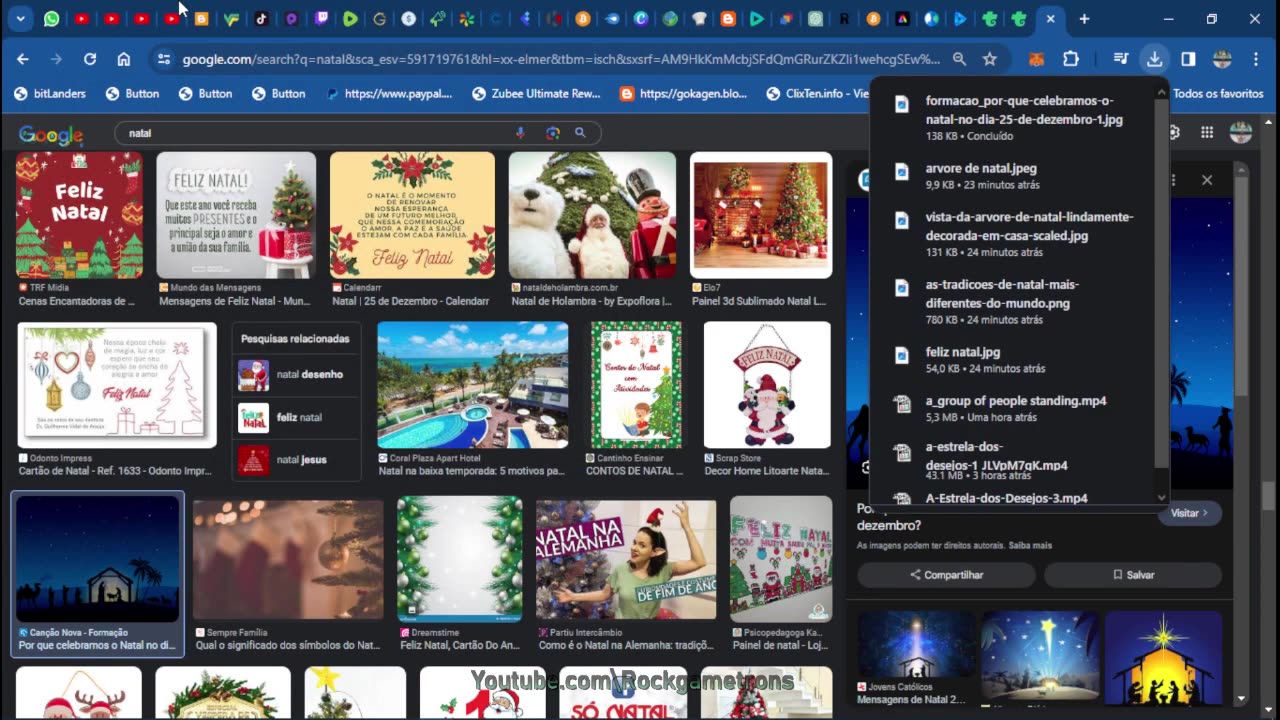1280x720 pixels.
Task: Open the Elo7 fireplace tree image
Action: (761, 215)
